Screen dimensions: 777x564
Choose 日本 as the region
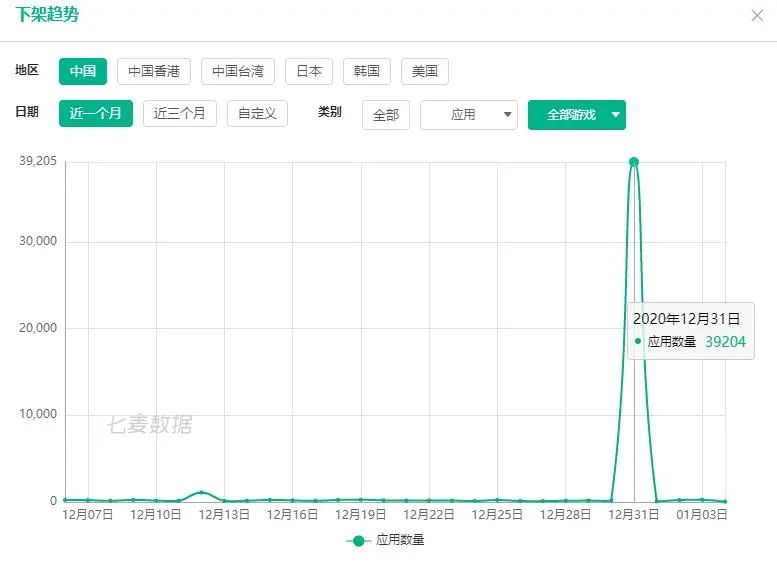[309, 71]
